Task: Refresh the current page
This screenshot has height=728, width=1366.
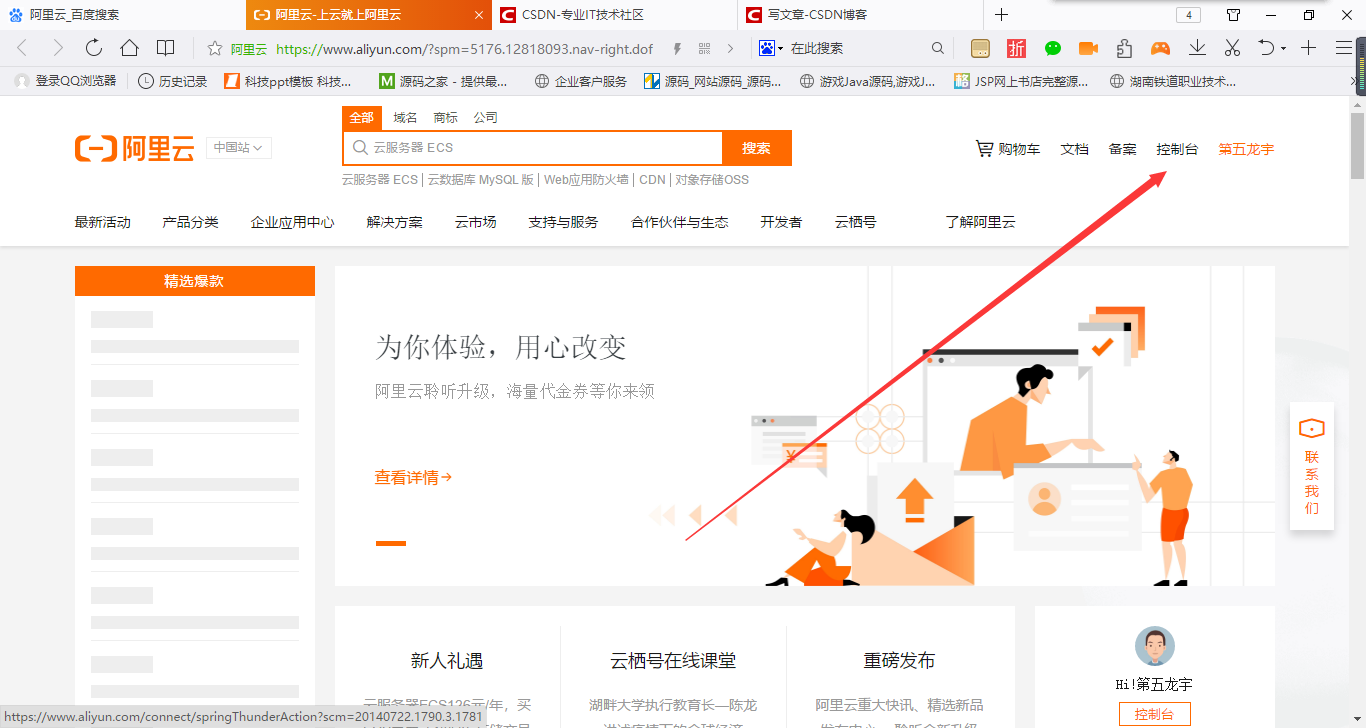Action: (x=93, y=47)
